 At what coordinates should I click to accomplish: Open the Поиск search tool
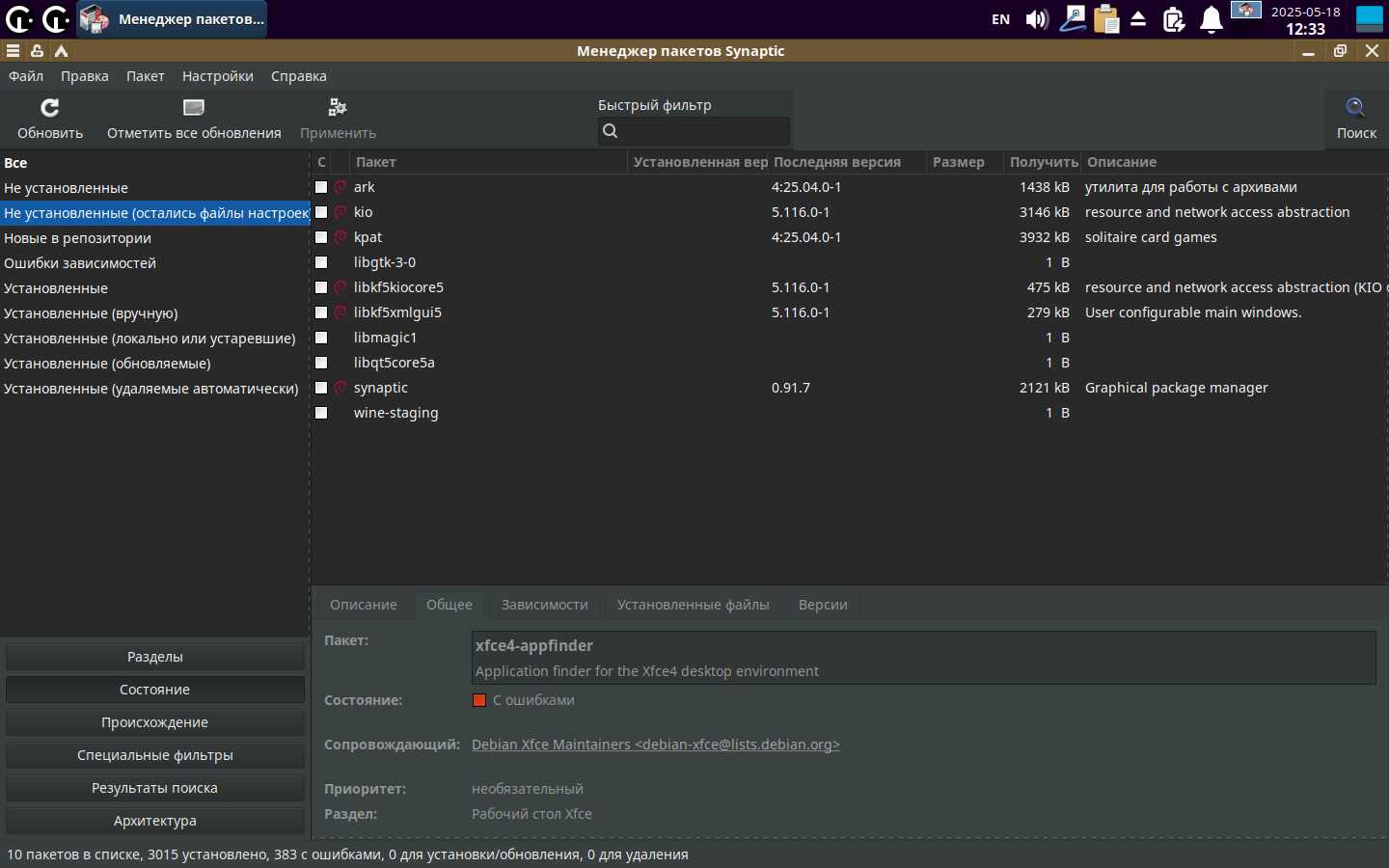pyautogui.click(x=1355, y=118)
